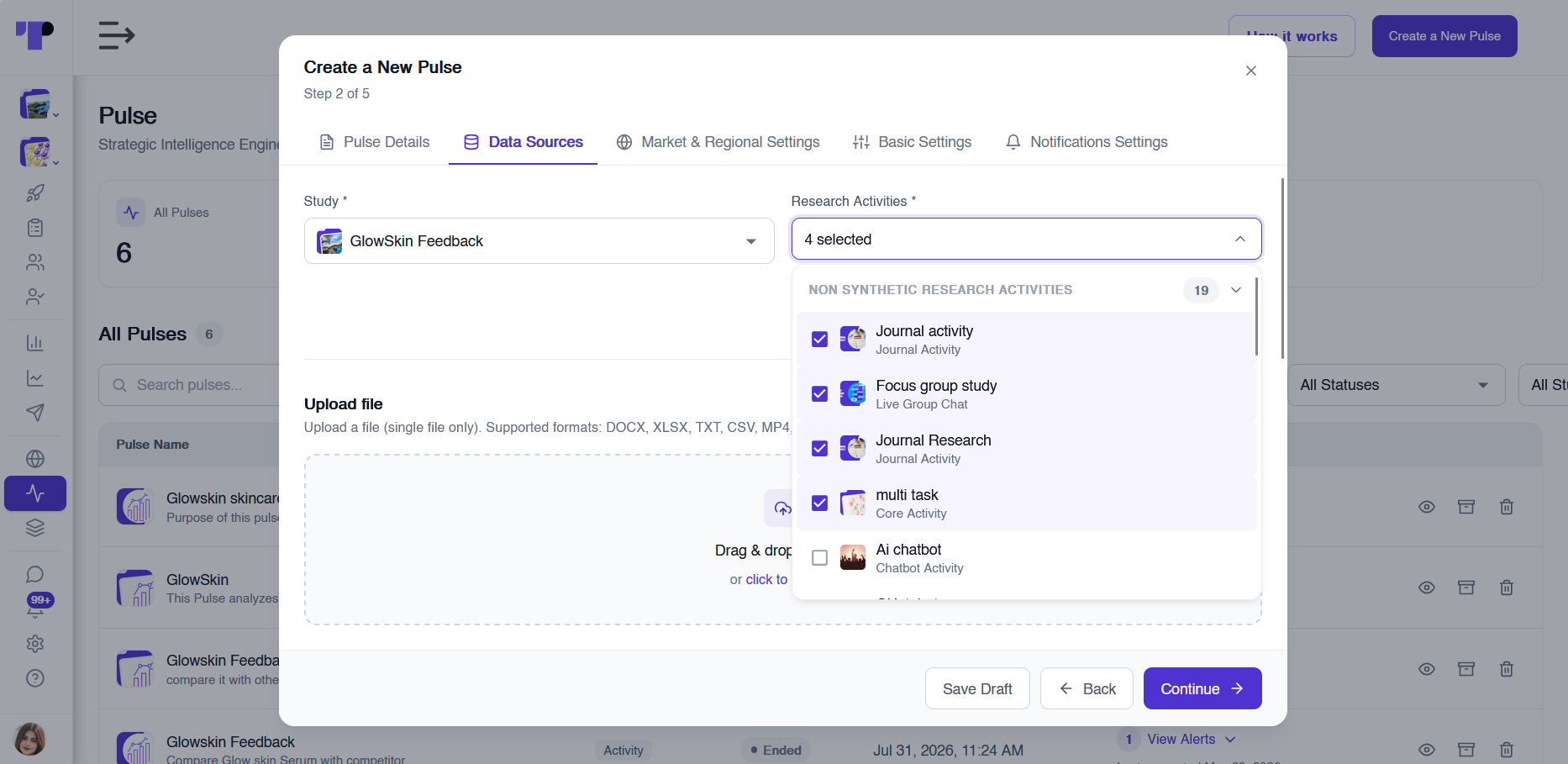The height and width of the screenshot is (764, 1568).
Task: Uncheck the multi task checkbox
Action: coord(820,503)
